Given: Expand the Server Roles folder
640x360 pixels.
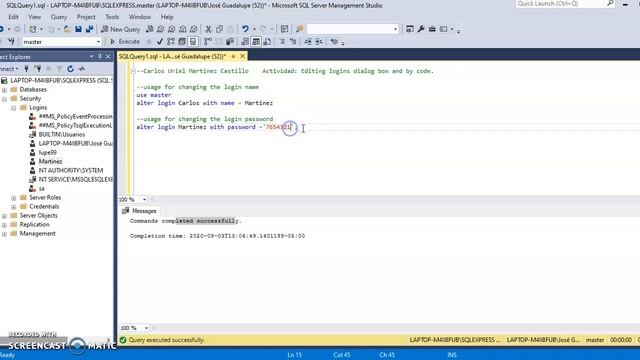Looking at the screenshot, I should (13, 198).
